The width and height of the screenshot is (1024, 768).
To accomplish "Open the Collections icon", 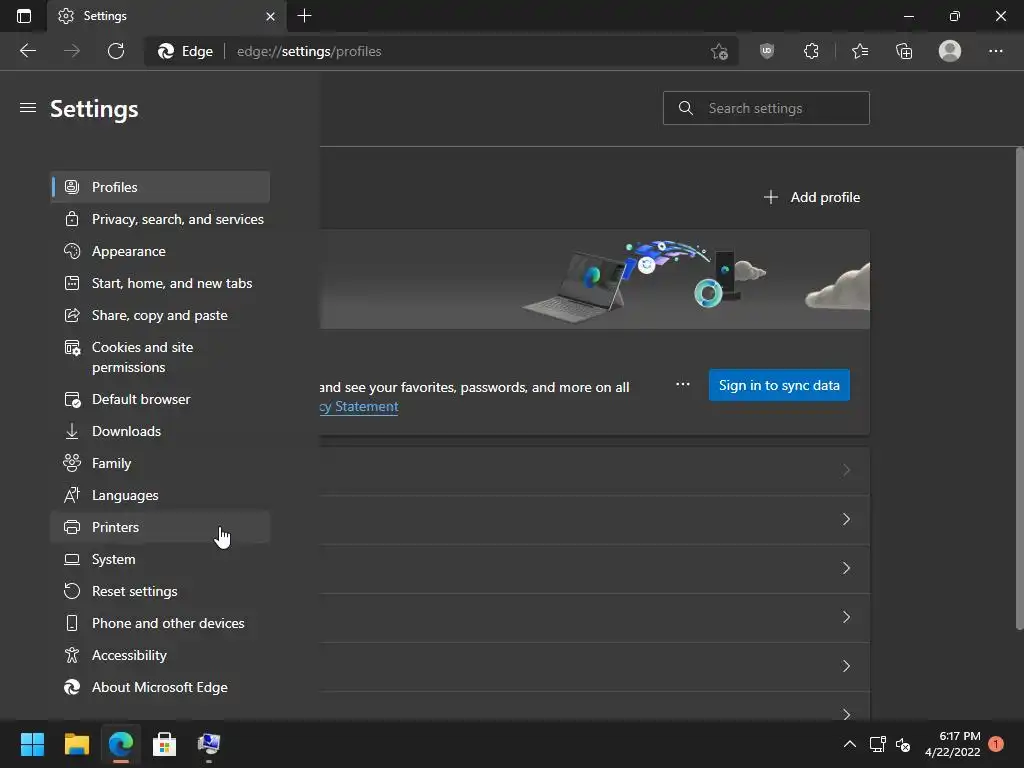I will [904, 51].
